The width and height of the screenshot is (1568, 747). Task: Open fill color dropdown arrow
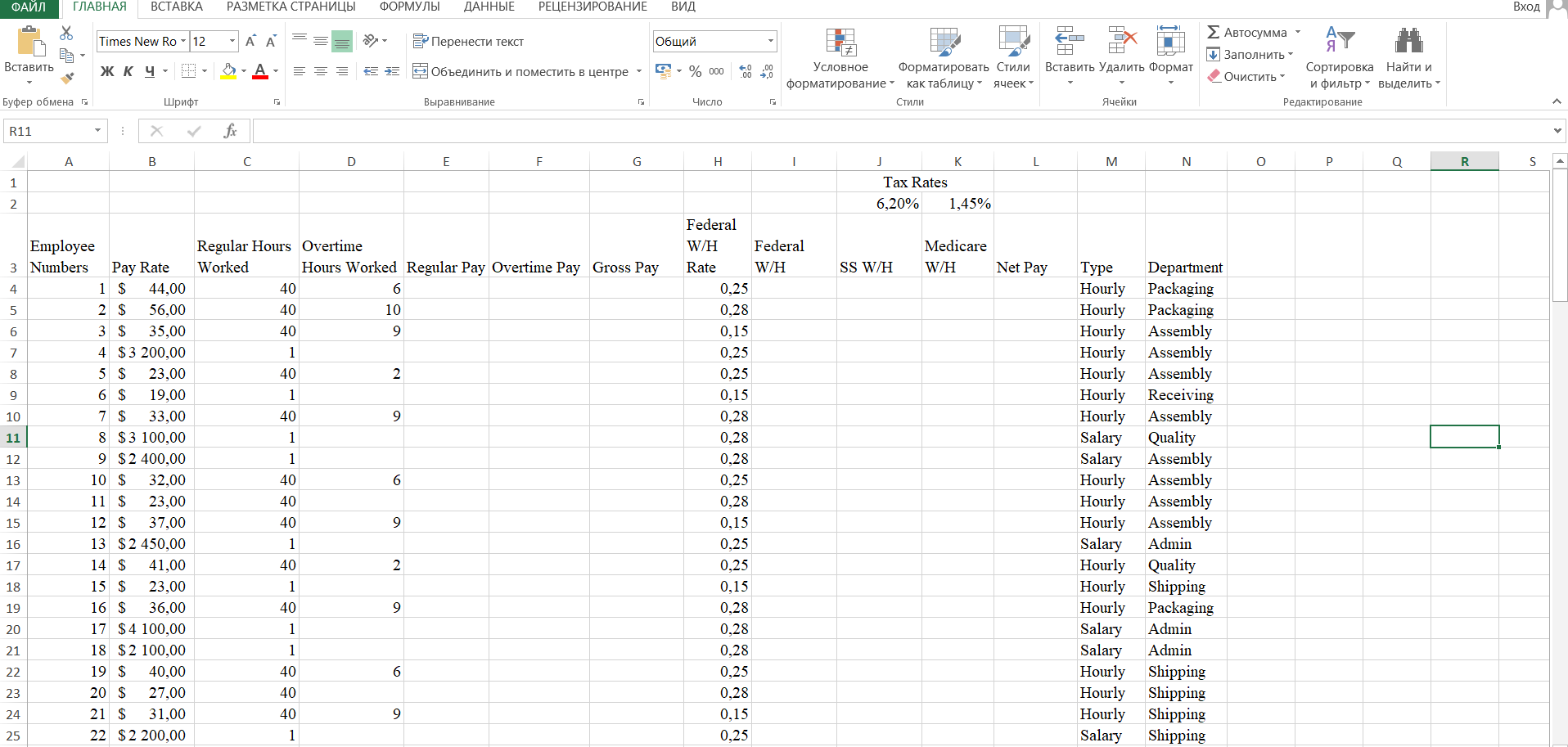(243, 71)
